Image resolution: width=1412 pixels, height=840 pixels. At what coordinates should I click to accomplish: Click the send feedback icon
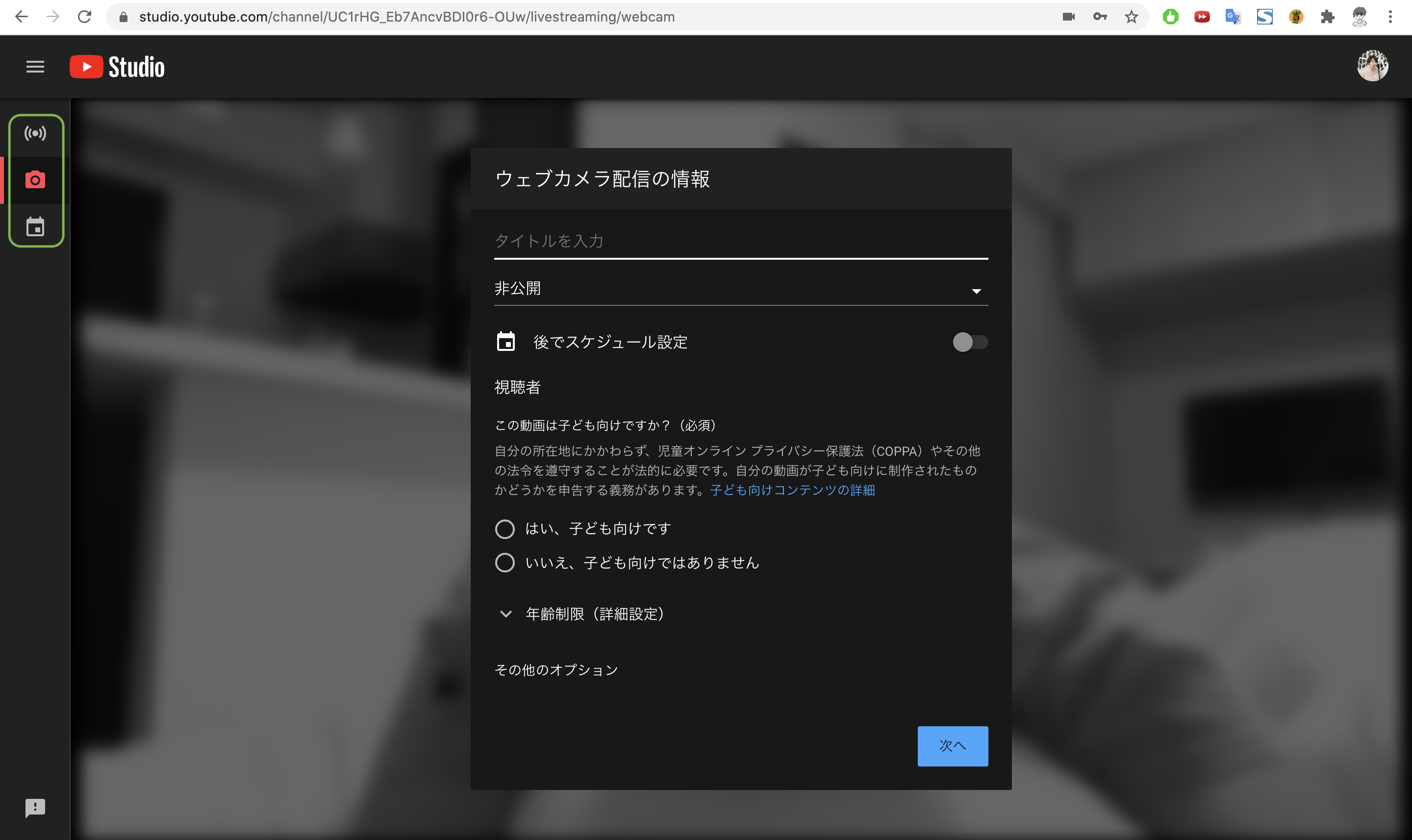[35, 808]
